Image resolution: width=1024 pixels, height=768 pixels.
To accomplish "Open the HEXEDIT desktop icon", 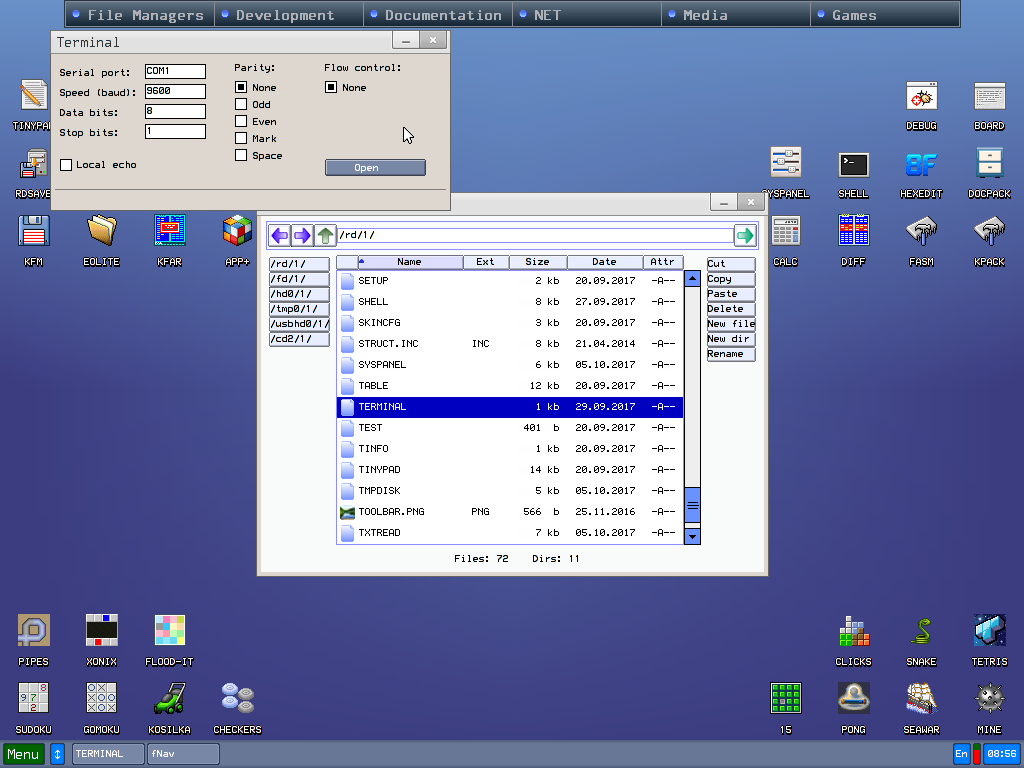I will pos(921,166).
